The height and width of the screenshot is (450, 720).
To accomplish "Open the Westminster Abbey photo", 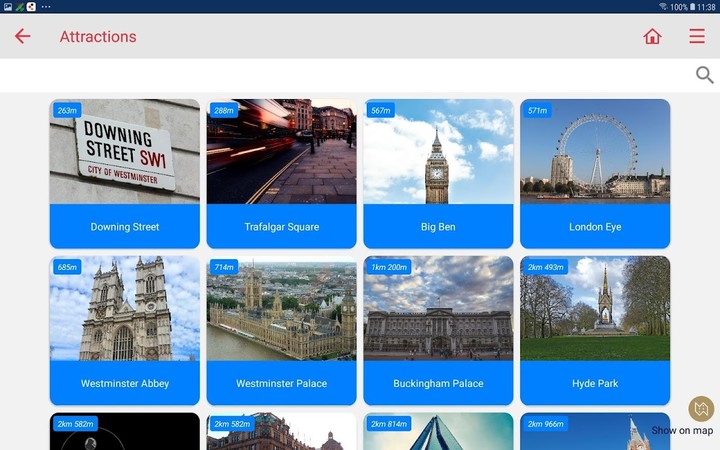I will click(x=124, y=308).
